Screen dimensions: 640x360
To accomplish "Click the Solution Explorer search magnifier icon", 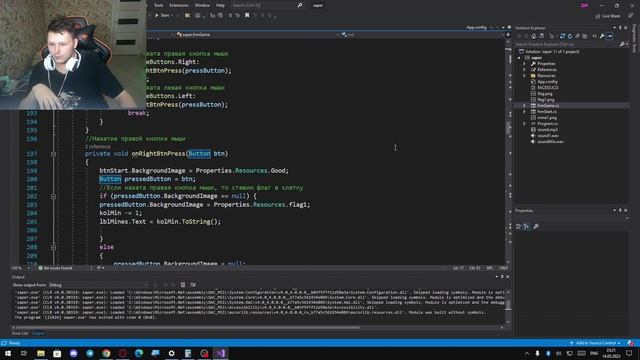I will (x=622, y=44).
